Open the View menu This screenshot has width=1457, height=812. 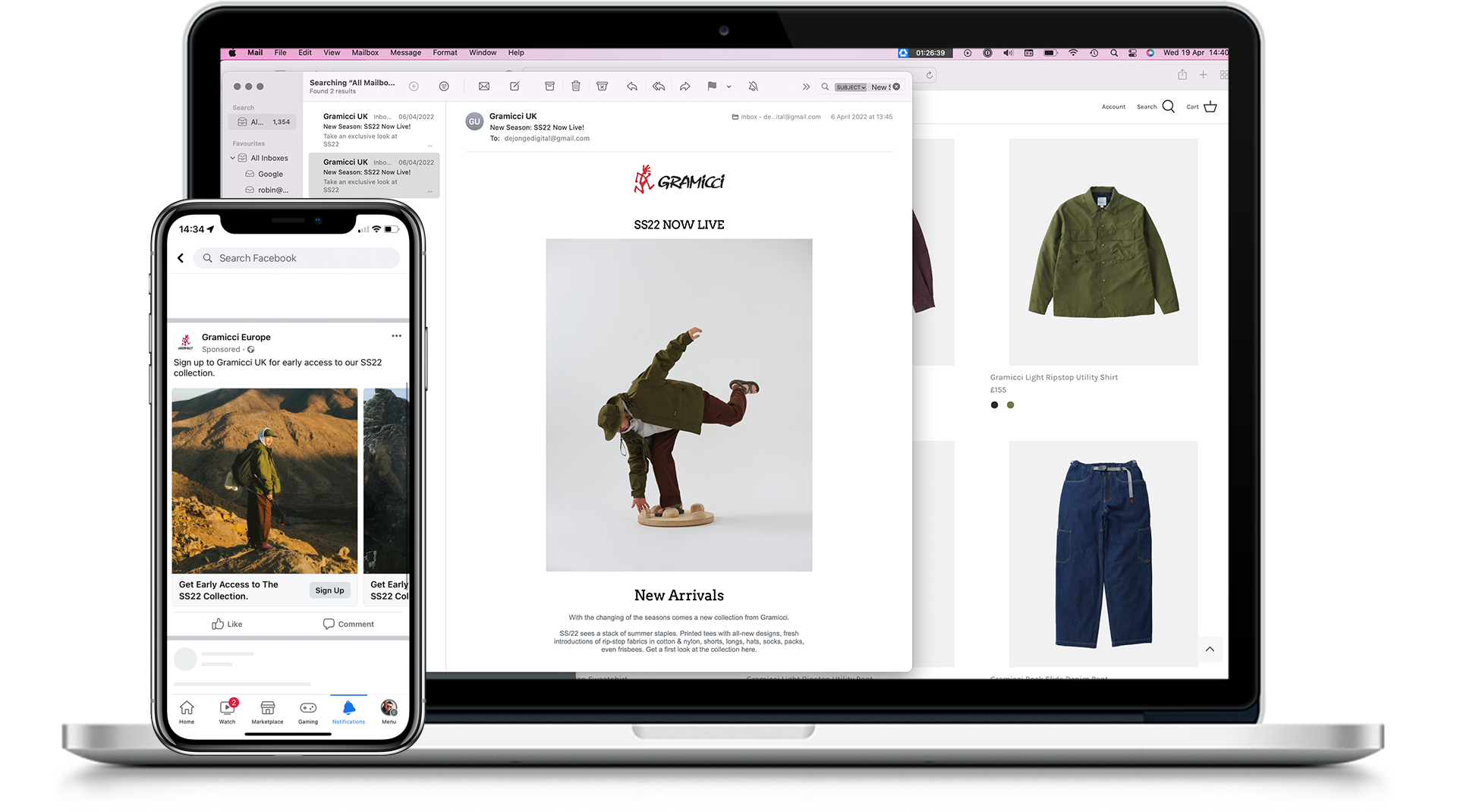[x=332, y=53]
